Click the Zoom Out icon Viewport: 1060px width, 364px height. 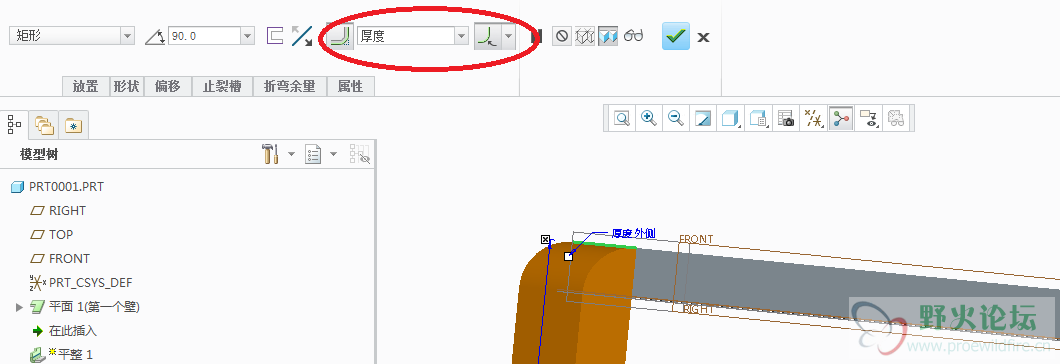coord(675,119)
